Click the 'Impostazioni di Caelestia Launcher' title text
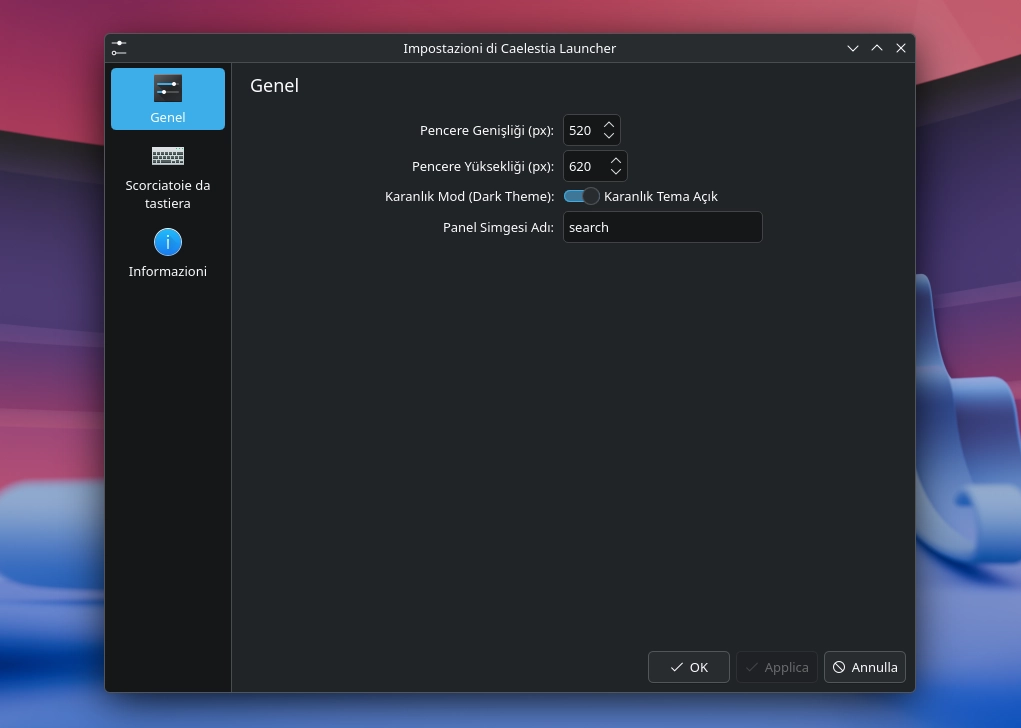This screenshot has width=1021, height=728. (x=509, y=48)
